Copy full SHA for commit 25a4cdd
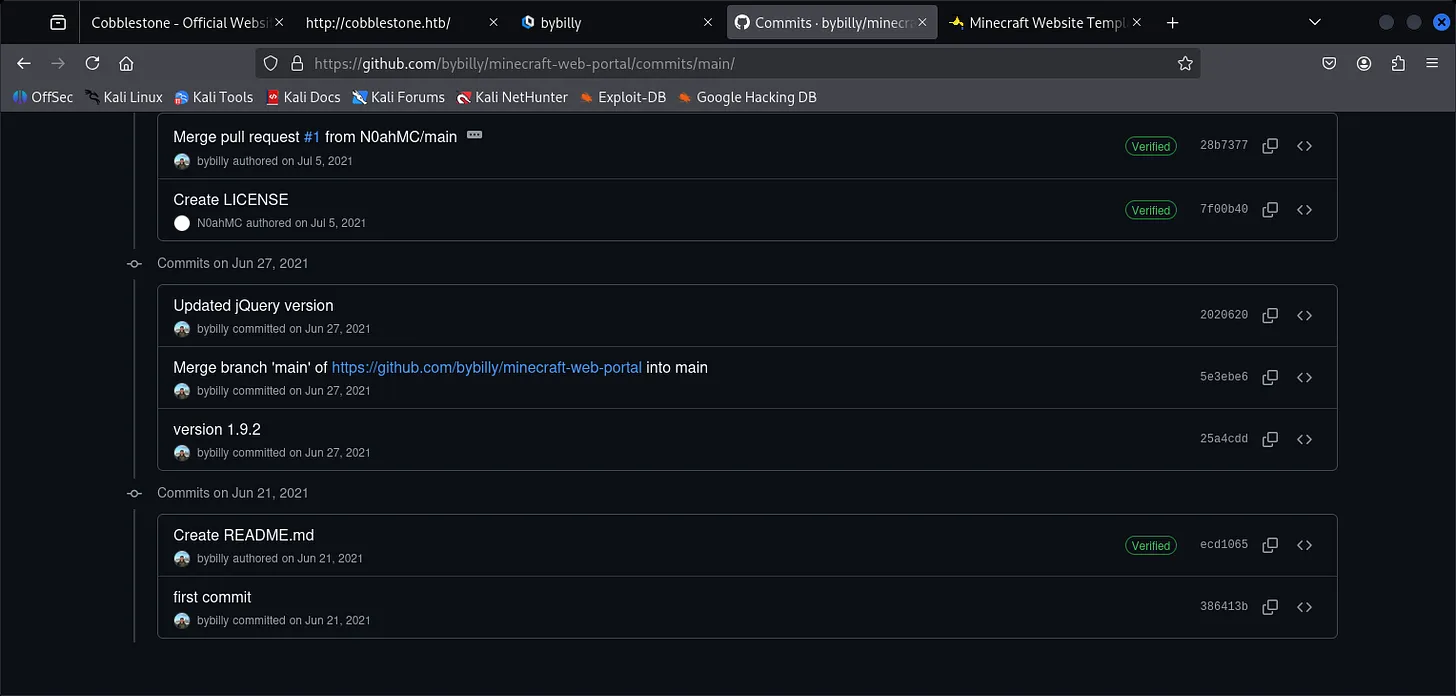 click(x=1270, y=439)
